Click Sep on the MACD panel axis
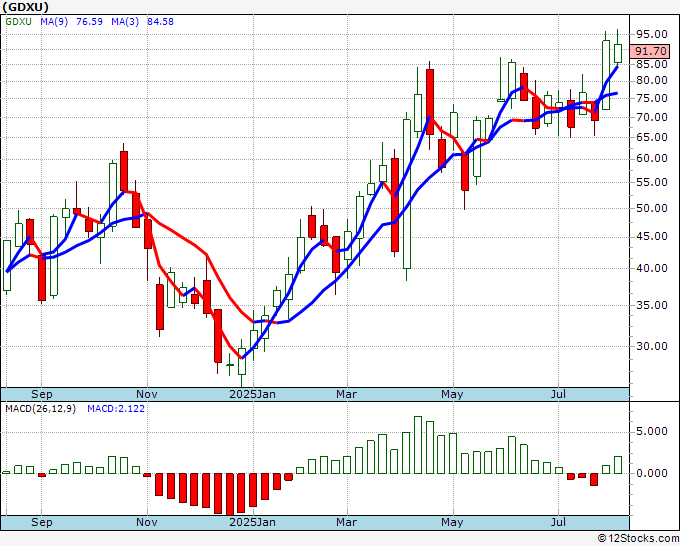 42,522
